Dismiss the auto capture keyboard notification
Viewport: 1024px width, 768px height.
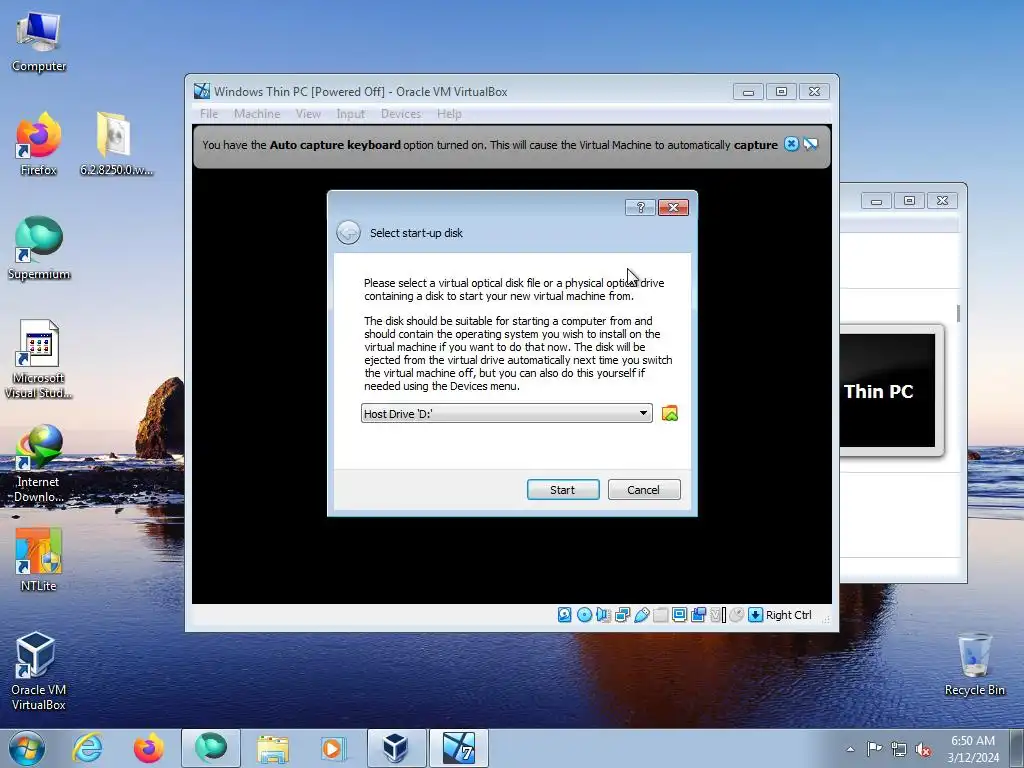pos(791,144)
